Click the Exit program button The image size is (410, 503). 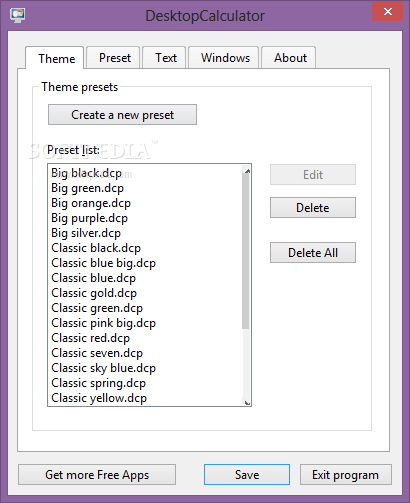pos(346,474)
